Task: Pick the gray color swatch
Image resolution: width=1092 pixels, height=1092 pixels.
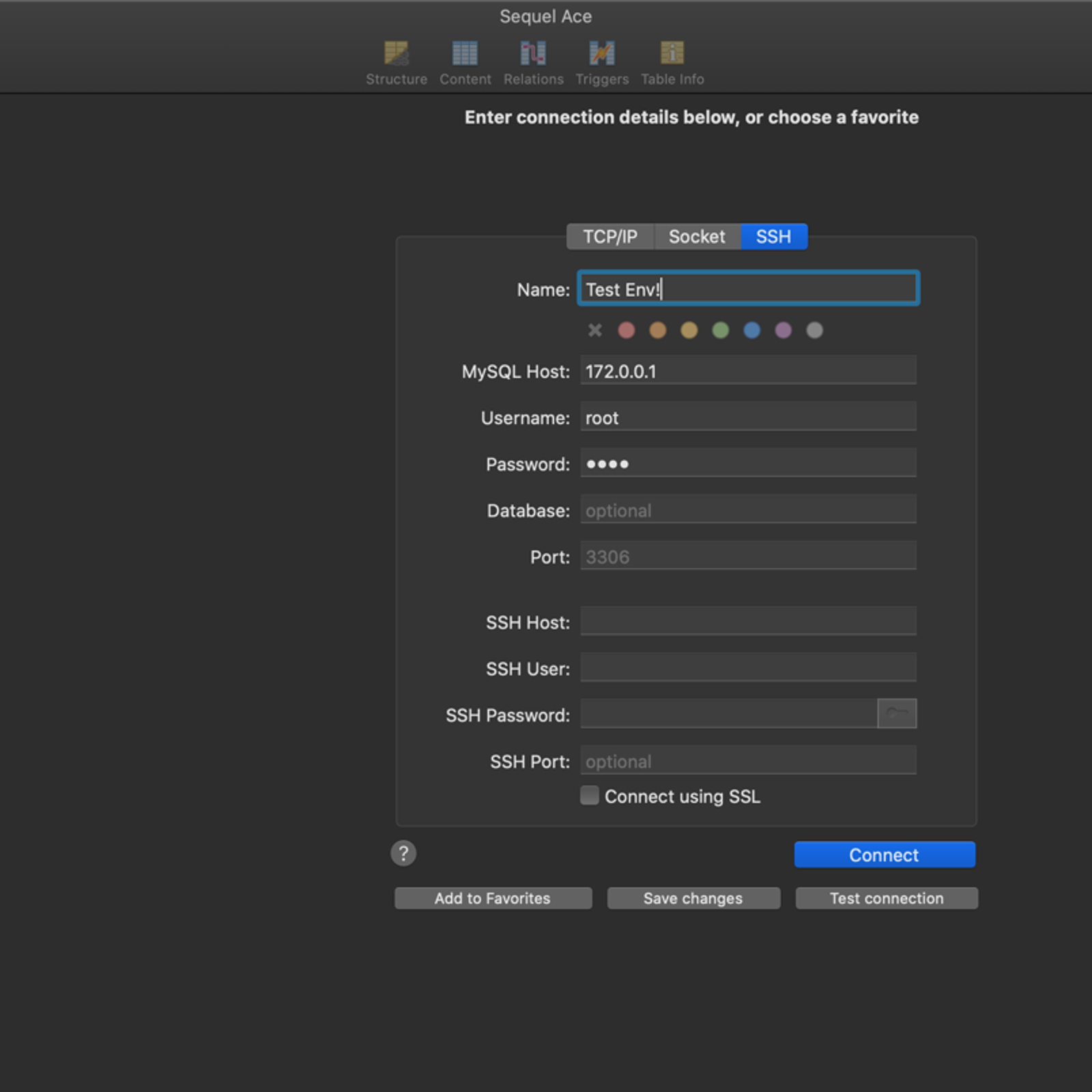Action: (815, 330)
